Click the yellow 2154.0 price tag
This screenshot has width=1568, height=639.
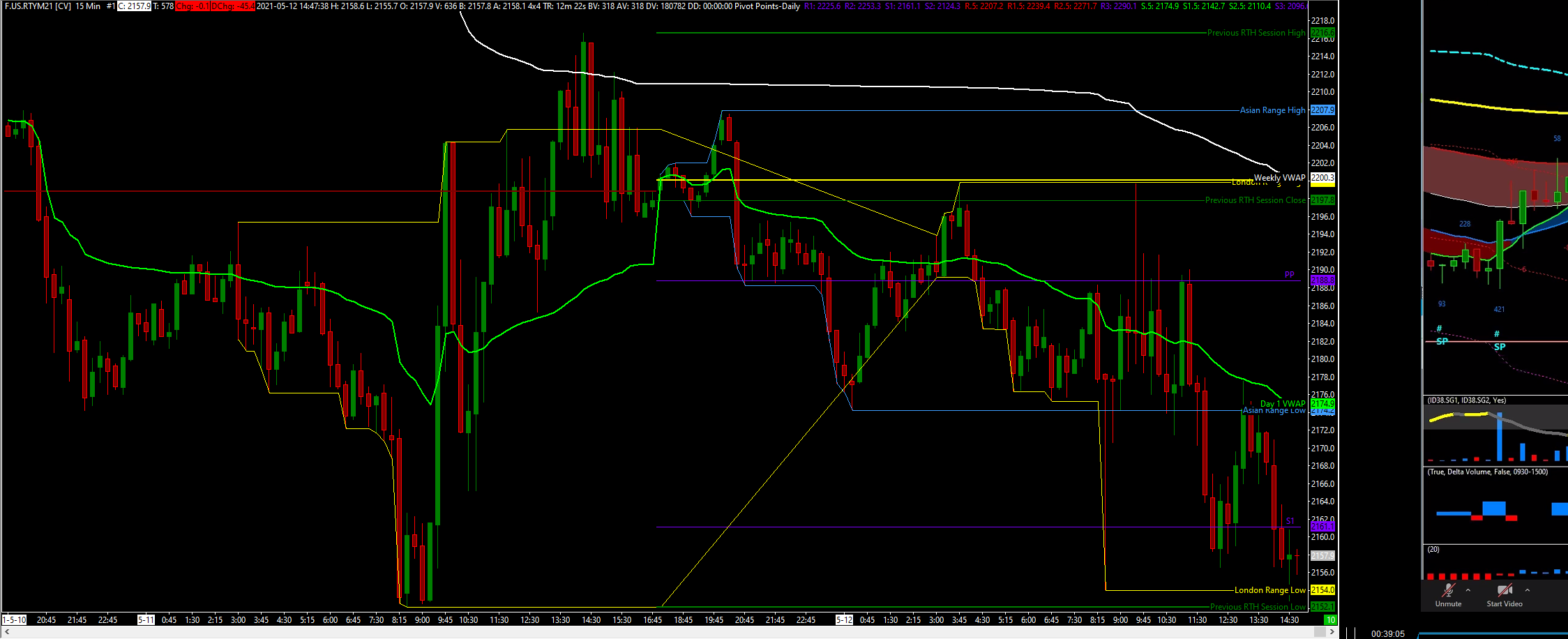(x=1322, y=590)
